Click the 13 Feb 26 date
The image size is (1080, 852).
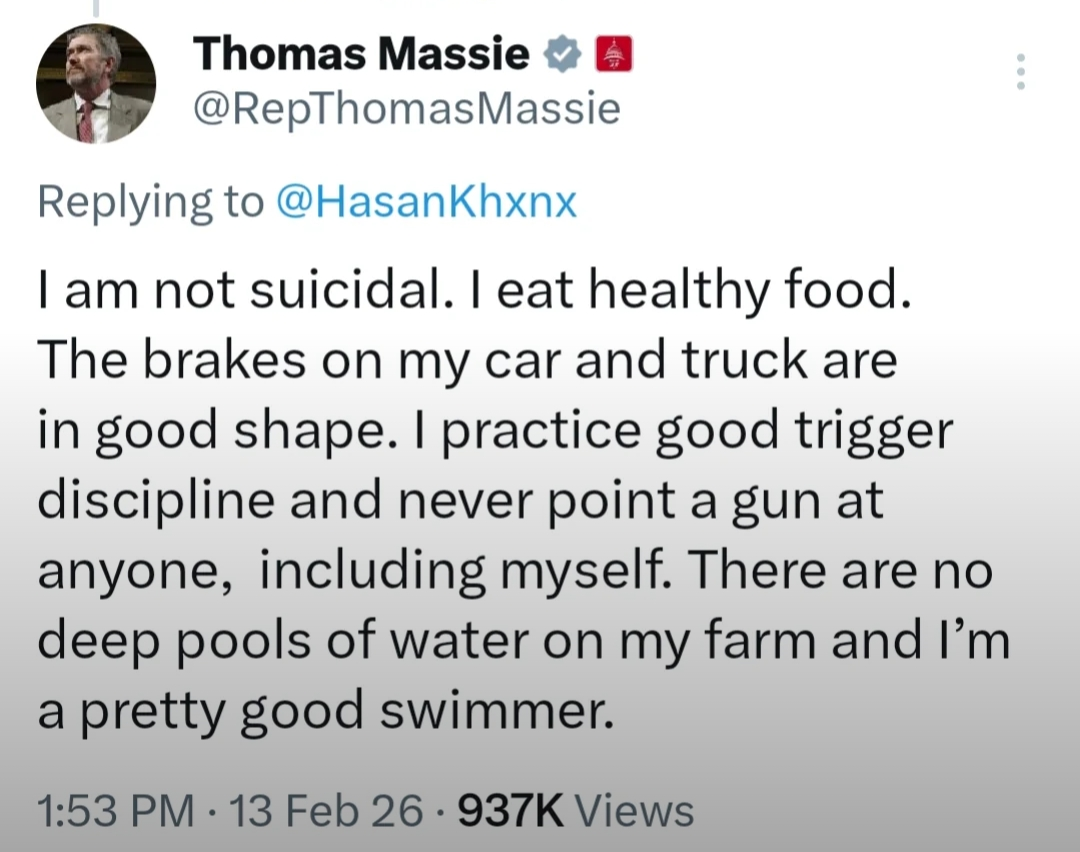327,809
